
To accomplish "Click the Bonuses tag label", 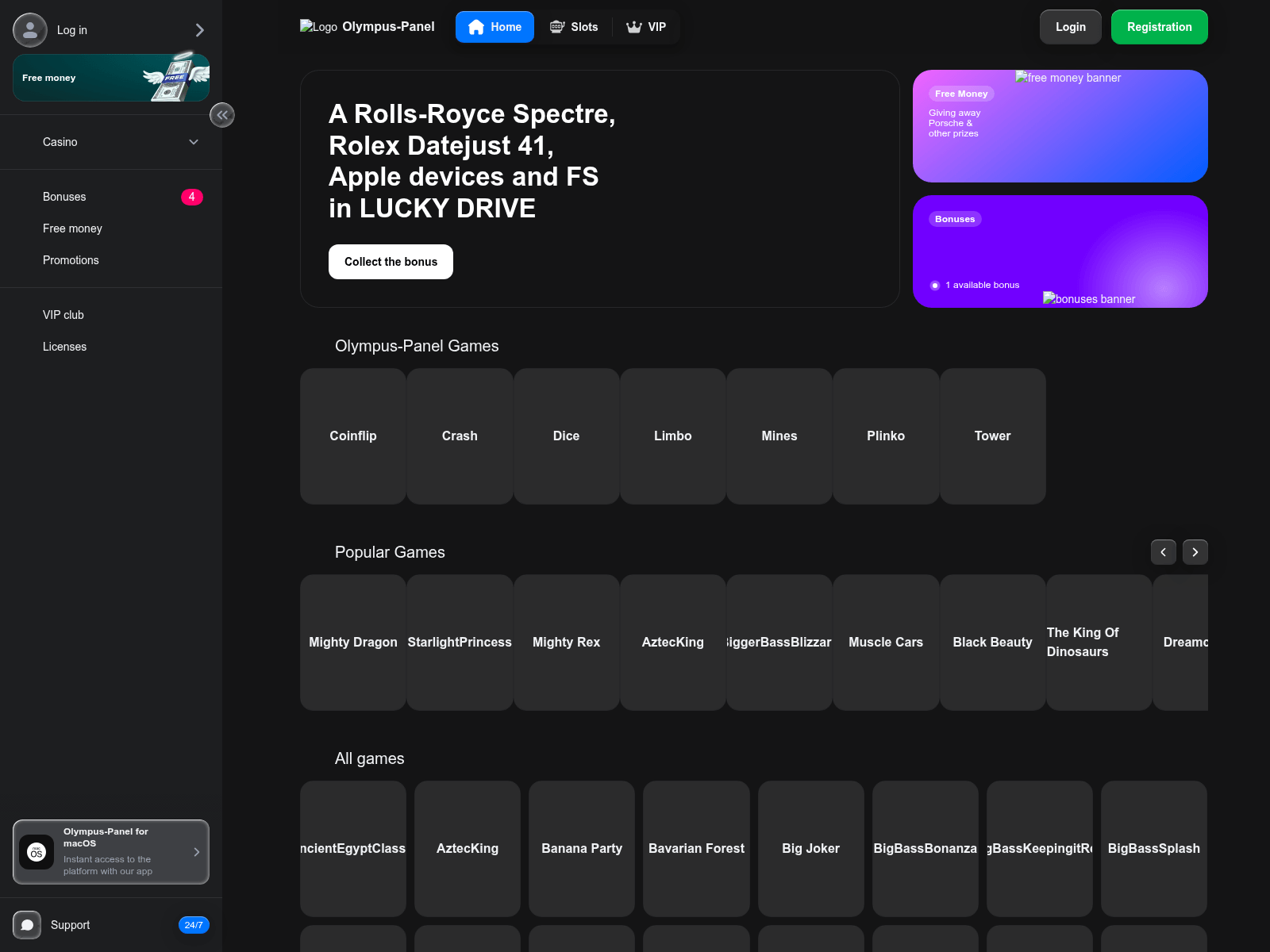I will [x=955, y=219].
